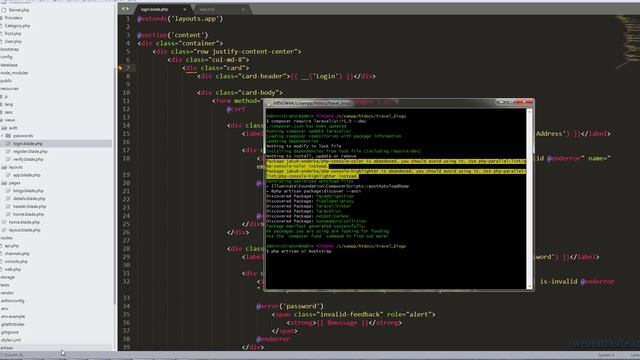Open details.blade.php from the sidebar
Image resolution: width=640 pixels, height=360 pixels.
pos(29,199)
